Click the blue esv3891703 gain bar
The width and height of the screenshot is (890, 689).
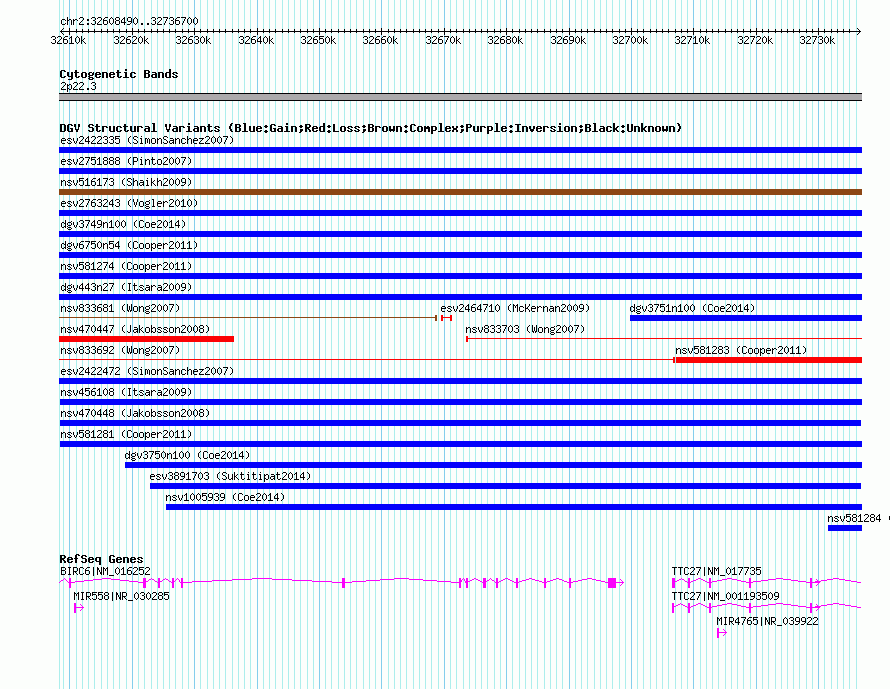506,486
